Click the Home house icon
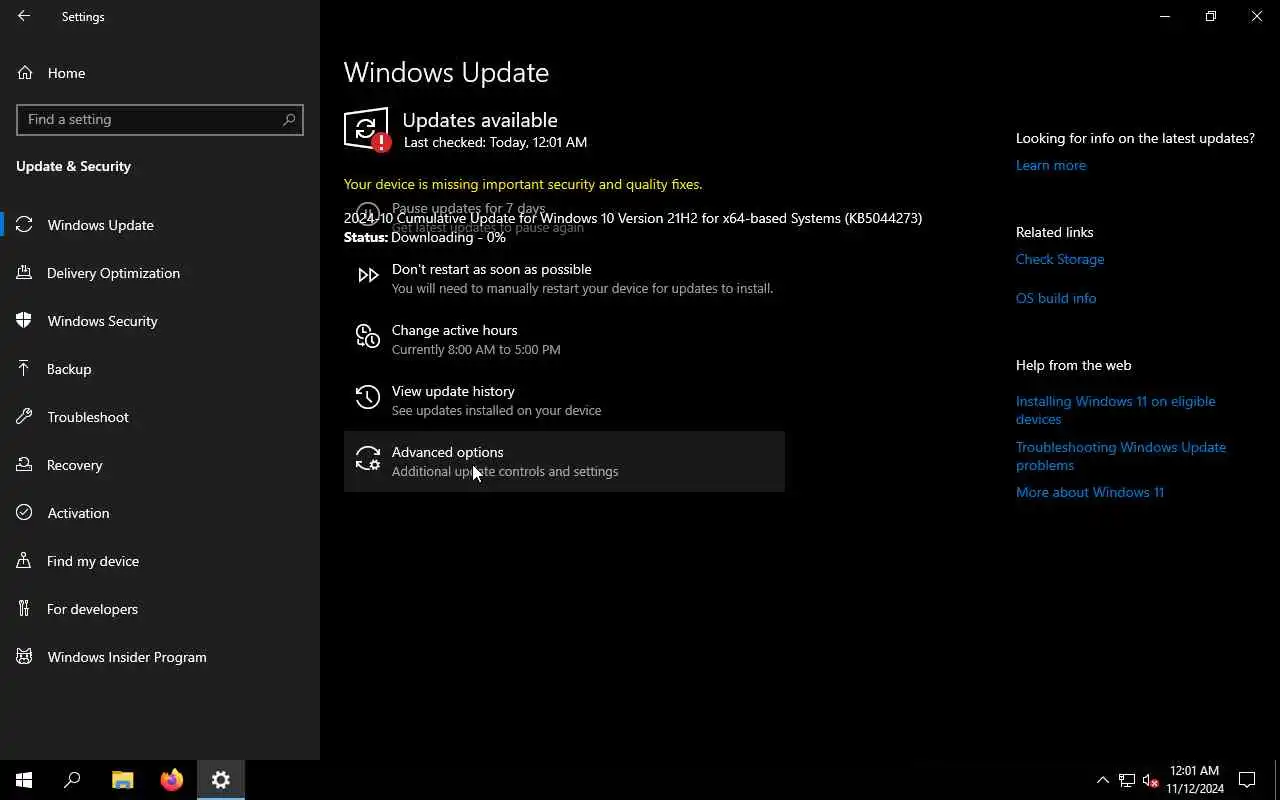 click(x=25, y=73)
